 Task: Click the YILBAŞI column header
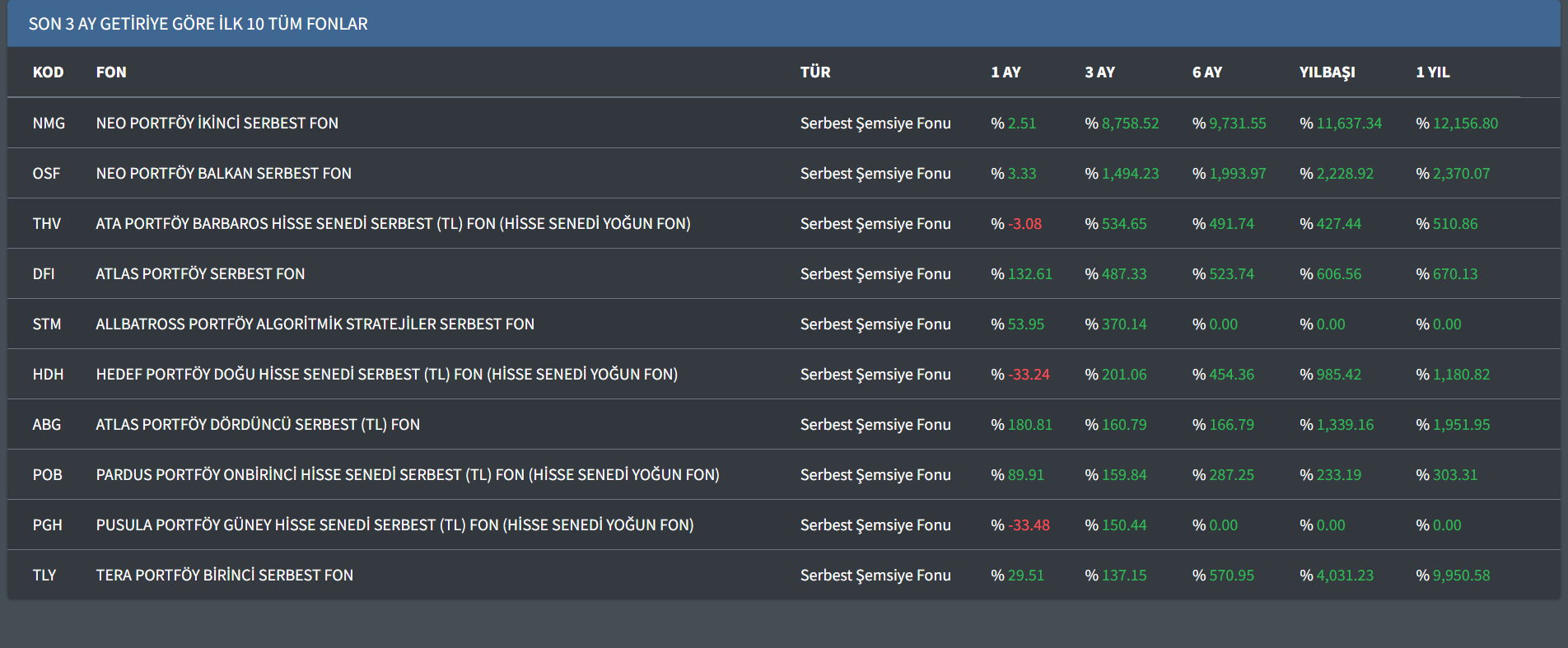[1327, 72]
